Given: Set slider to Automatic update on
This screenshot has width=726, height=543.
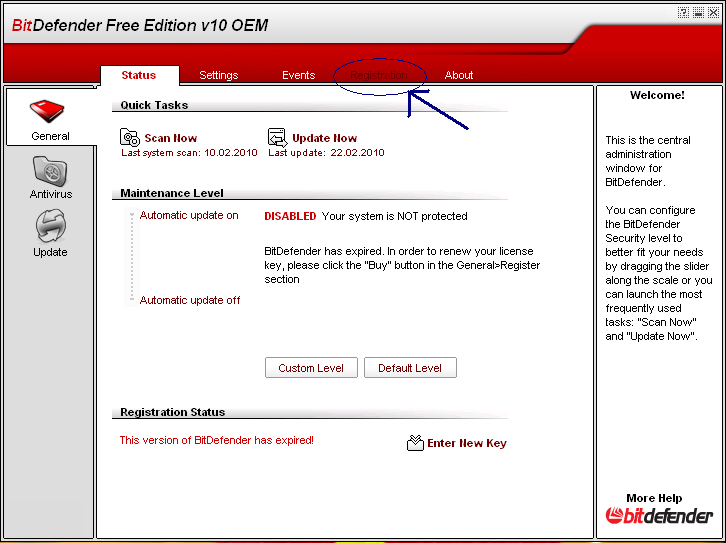Looking at the screenshot, I should tap(189, 215).
